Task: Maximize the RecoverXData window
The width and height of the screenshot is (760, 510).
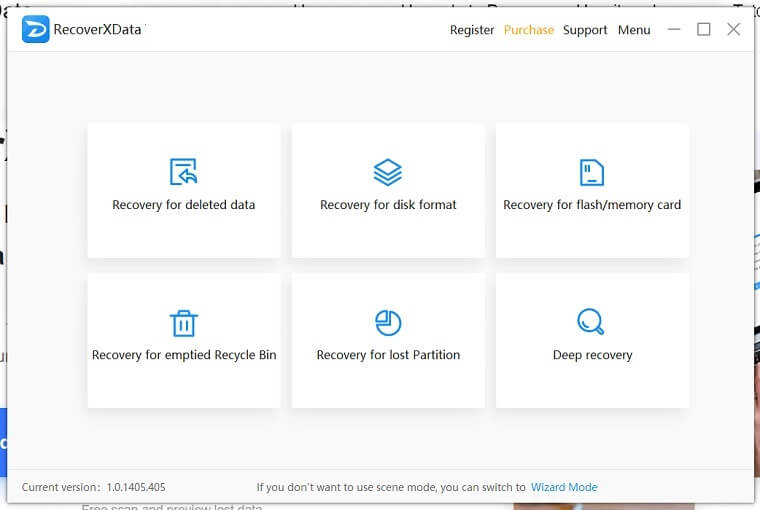Action: (x=704, y=30)
